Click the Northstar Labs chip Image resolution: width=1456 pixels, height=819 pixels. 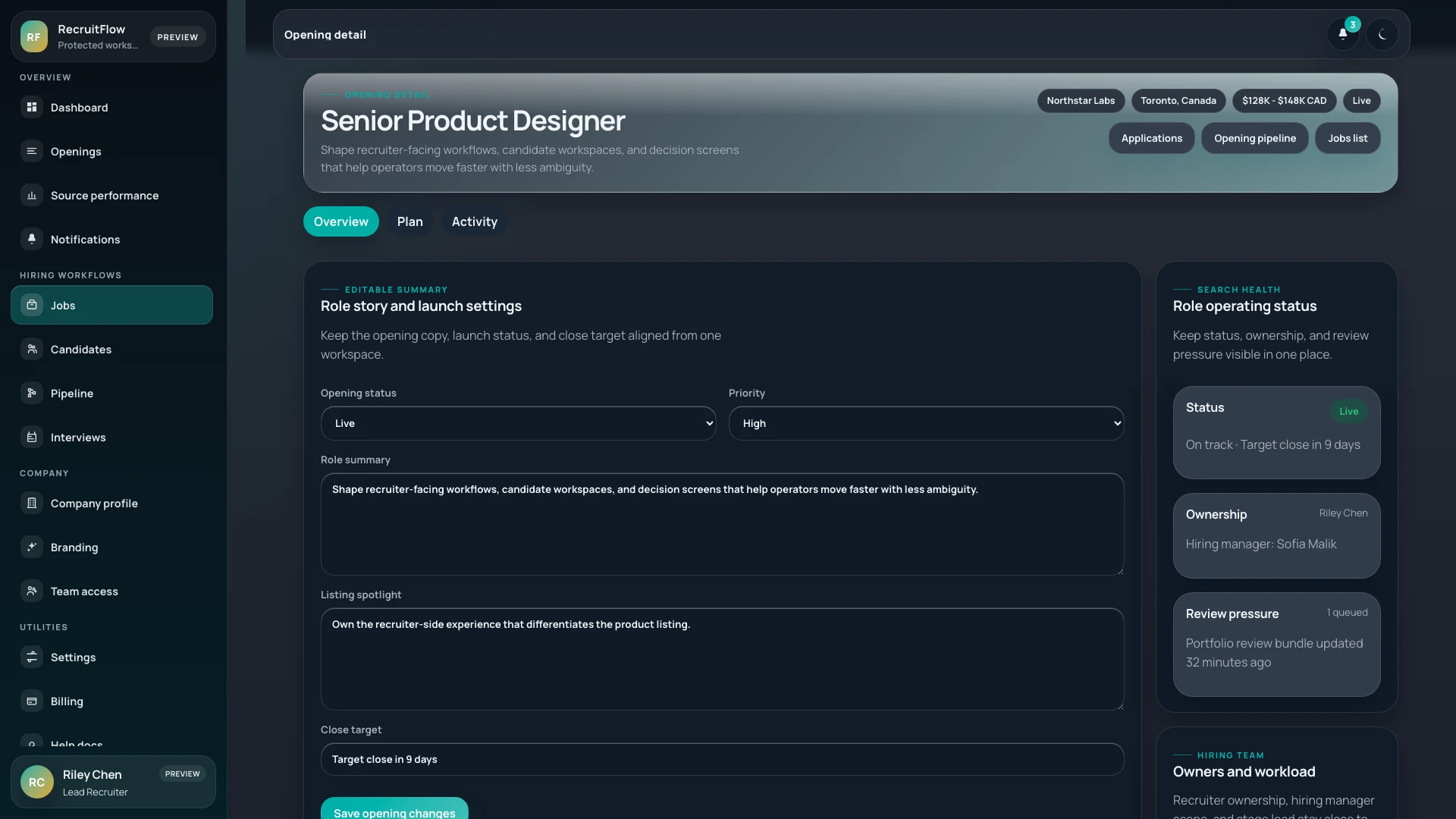click(x=1081, y=101)
